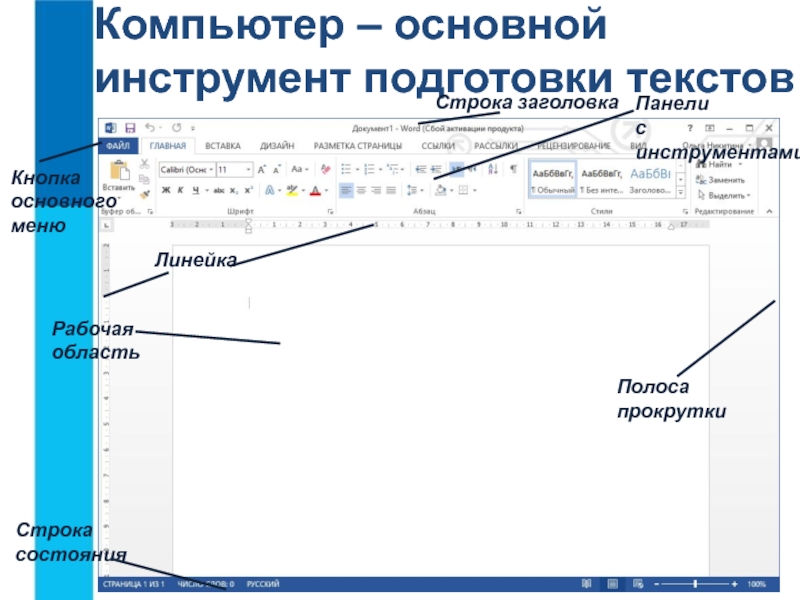The image size is (800, 600).
Task: Open the ССЫЛКИ tab
Action: click(438, 146)
